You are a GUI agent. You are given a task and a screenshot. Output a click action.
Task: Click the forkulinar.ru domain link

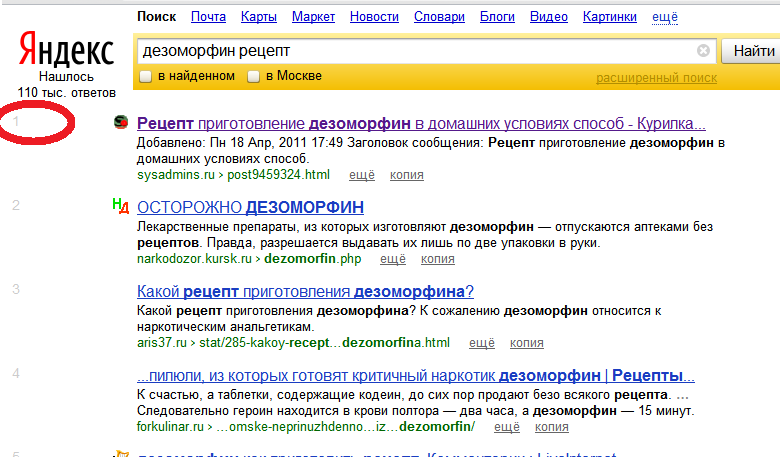click(x=170, y=427)
